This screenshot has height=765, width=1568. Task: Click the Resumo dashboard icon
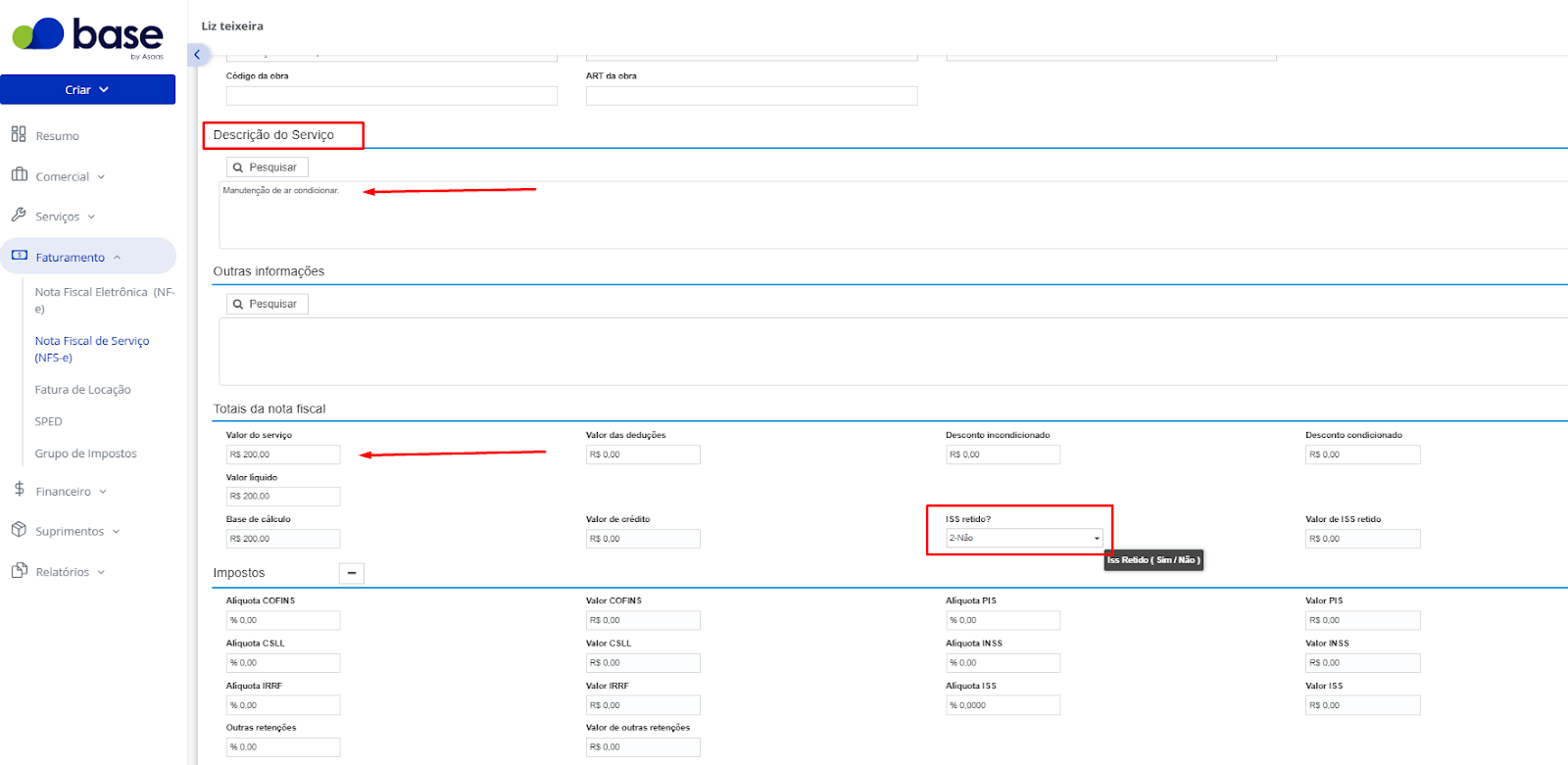(19, 134)
